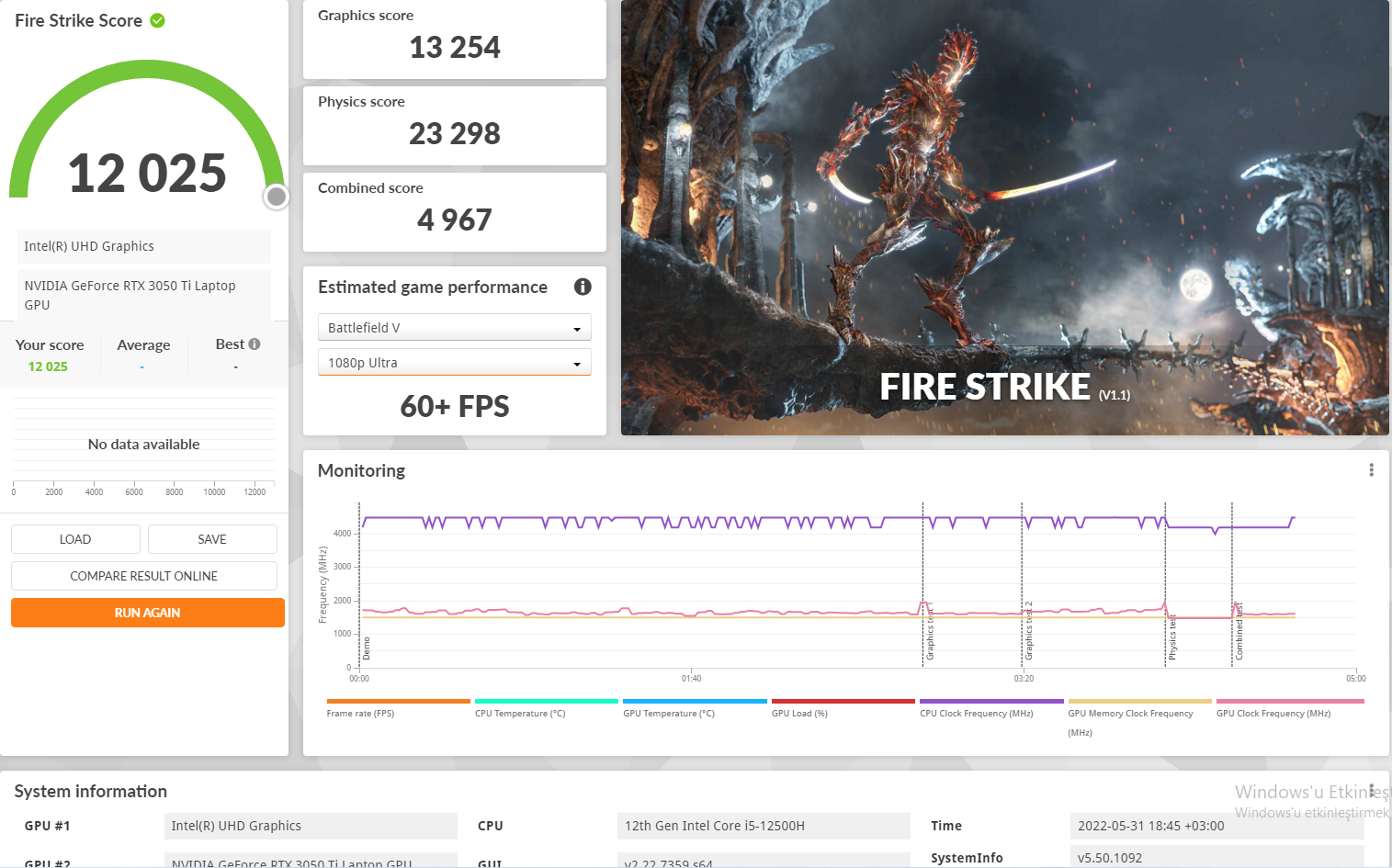1392x868 pixels.
Task: Select the CPU value 12th Gen Intel Core i5-12500H
Action: coord(764,826)
